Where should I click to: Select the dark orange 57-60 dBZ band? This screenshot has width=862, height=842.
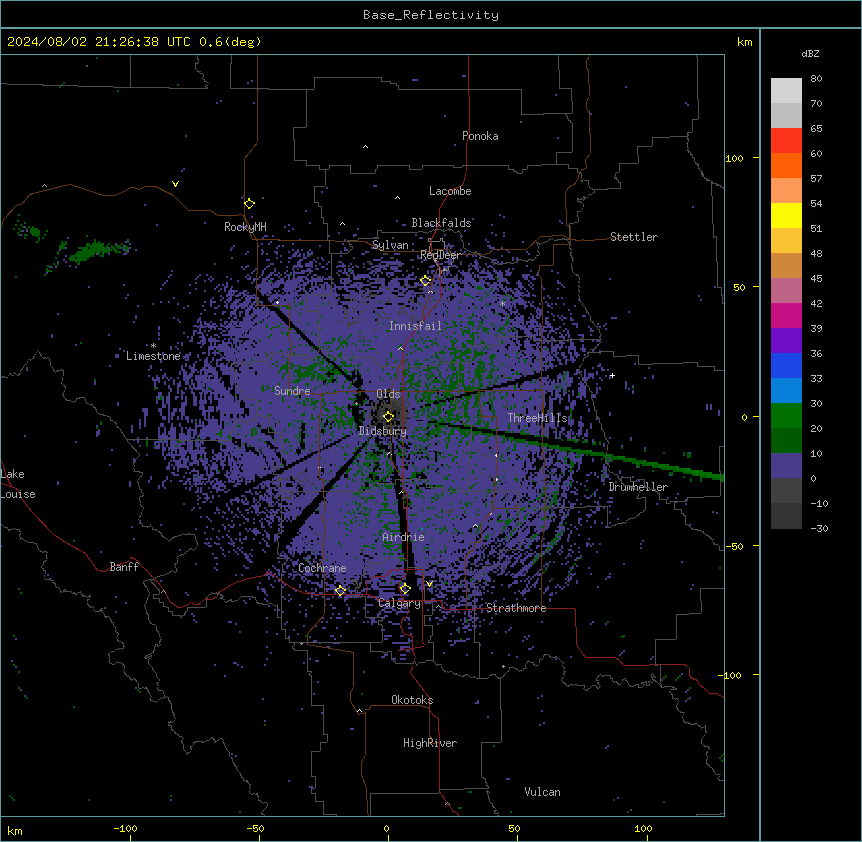pos(786,165)
